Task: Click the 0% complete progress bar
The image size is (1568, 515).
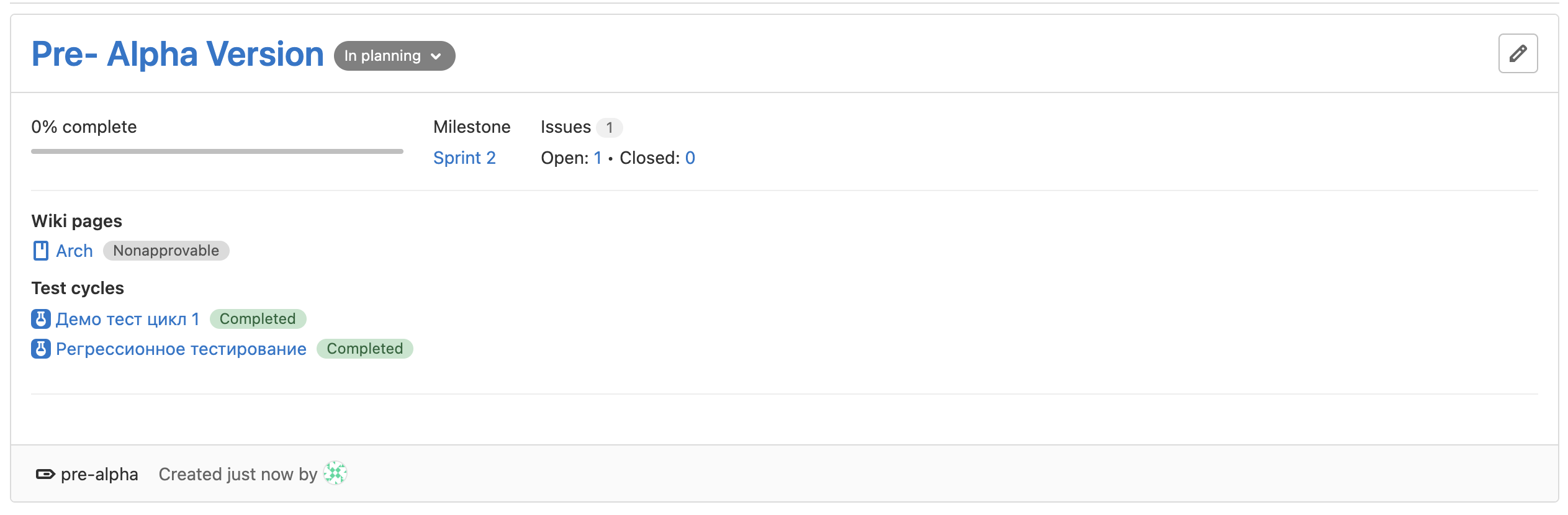Action: click(217, 151)
